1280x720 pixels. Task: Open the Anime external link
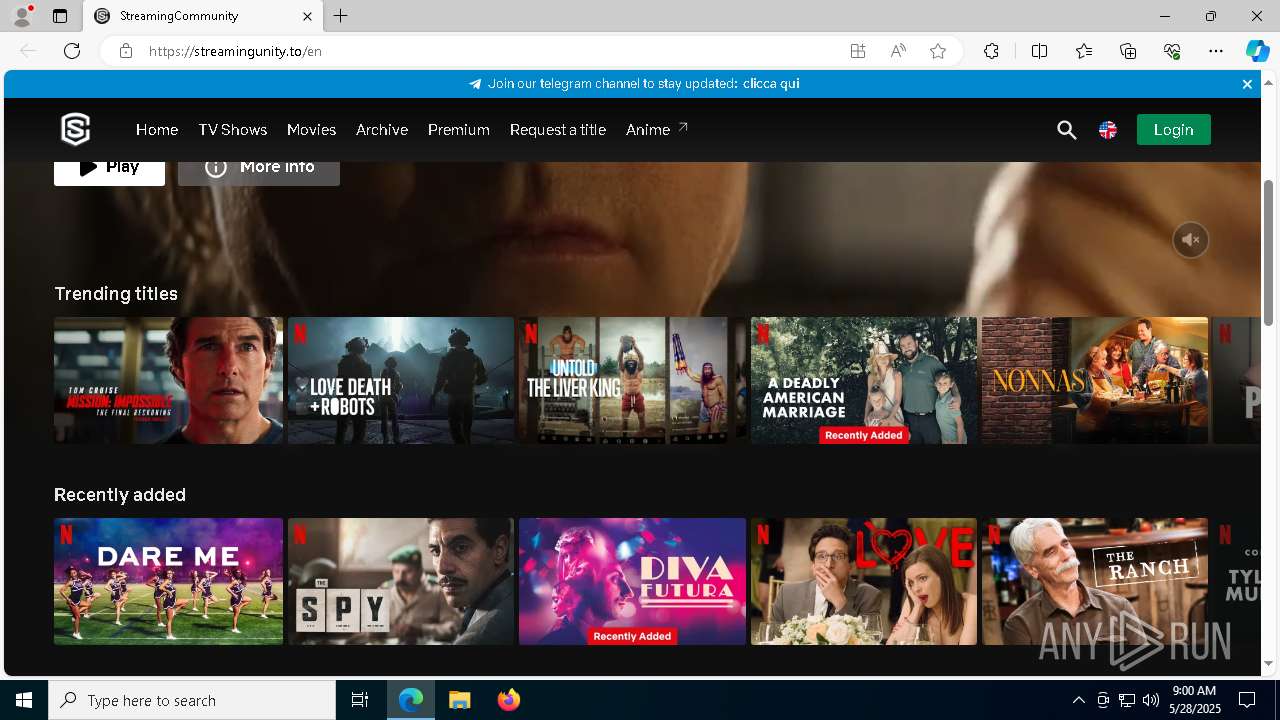[657, 130]
